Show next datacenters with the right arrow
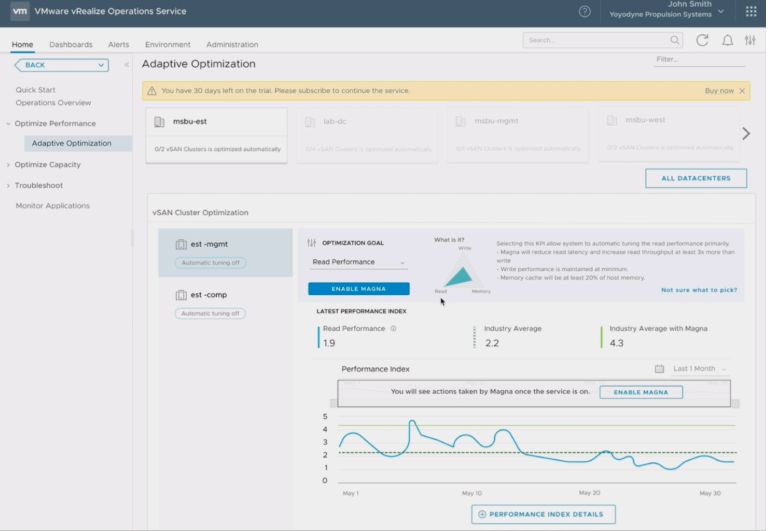Viewport: 768px width, 531px height. tap(745, 133)
